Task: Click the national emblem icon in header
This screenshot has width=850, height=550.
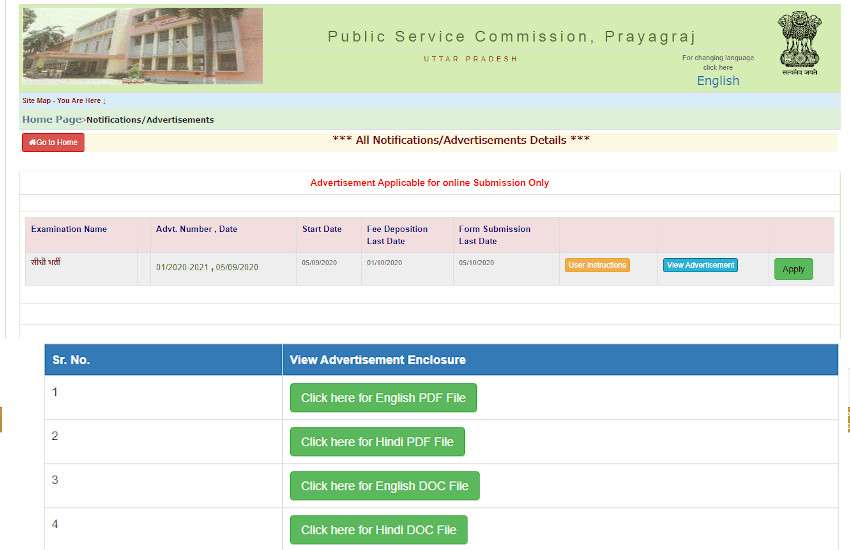Action: click(798, 44)
